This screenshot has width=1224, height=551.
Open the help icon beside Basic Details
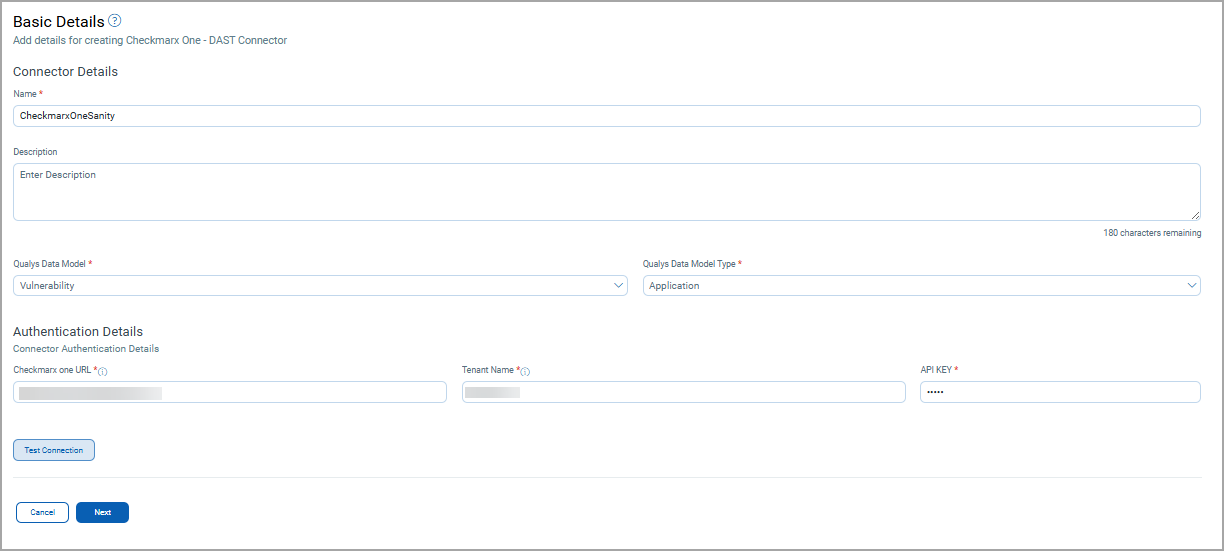click(115, 20)
